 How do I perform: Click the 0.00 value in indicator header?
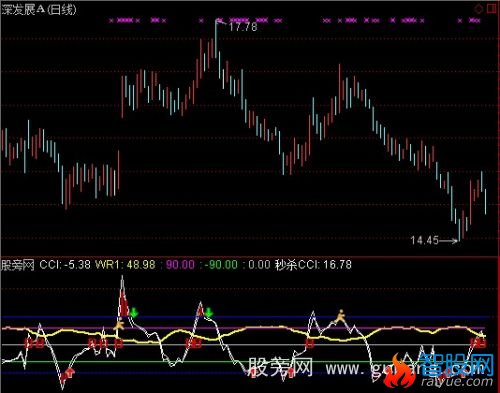pos(259,265)
